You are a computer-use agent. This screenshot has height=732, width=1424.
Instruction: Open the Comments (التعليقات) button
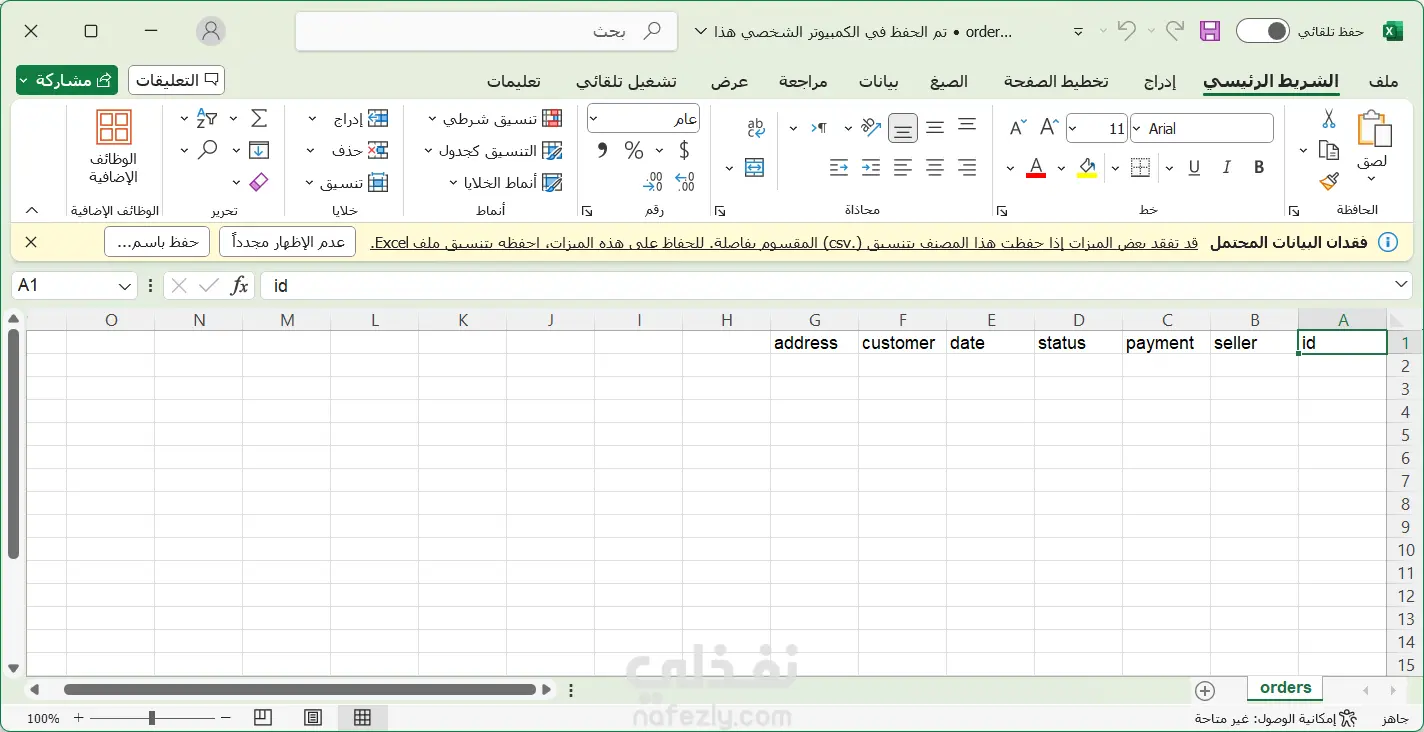click(x=176, y=80)
